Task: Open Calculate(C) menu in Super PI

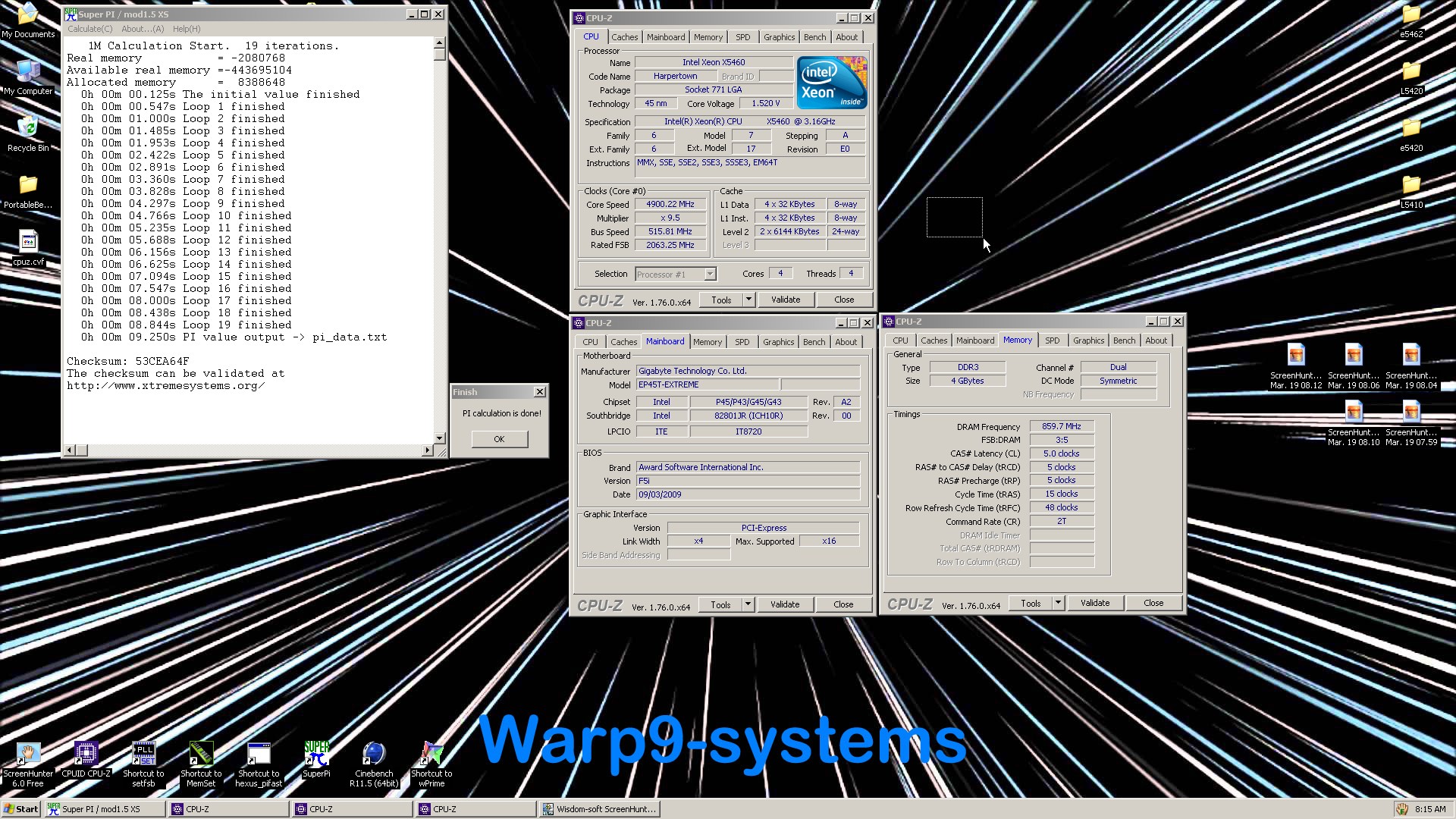Action: 90,29
